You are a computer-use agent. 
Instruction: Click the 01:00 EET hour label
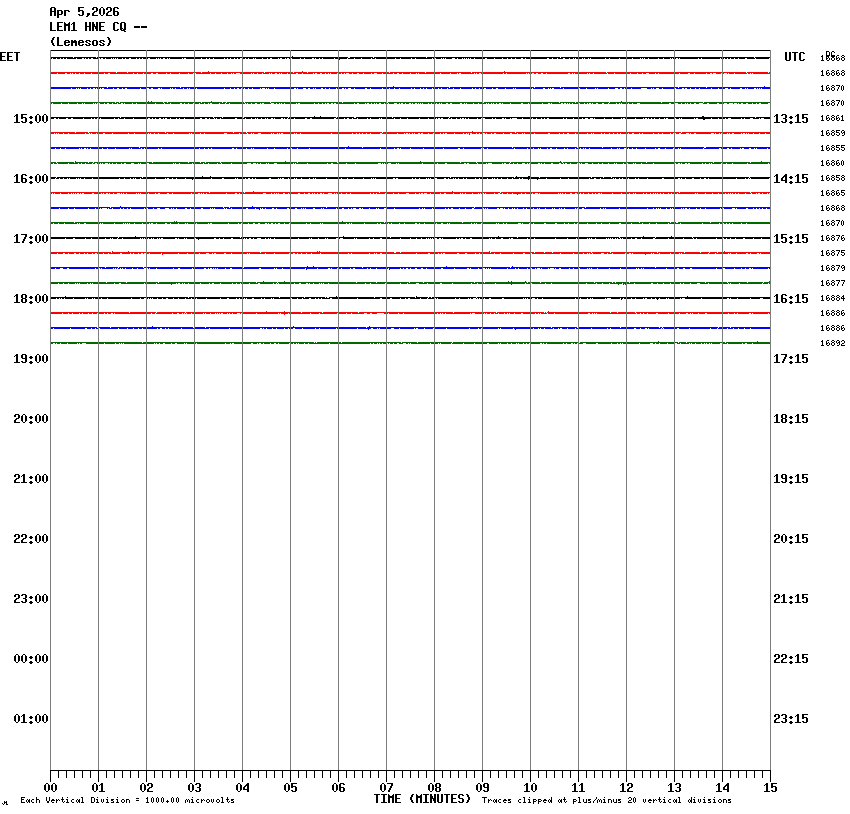point(30,719)
